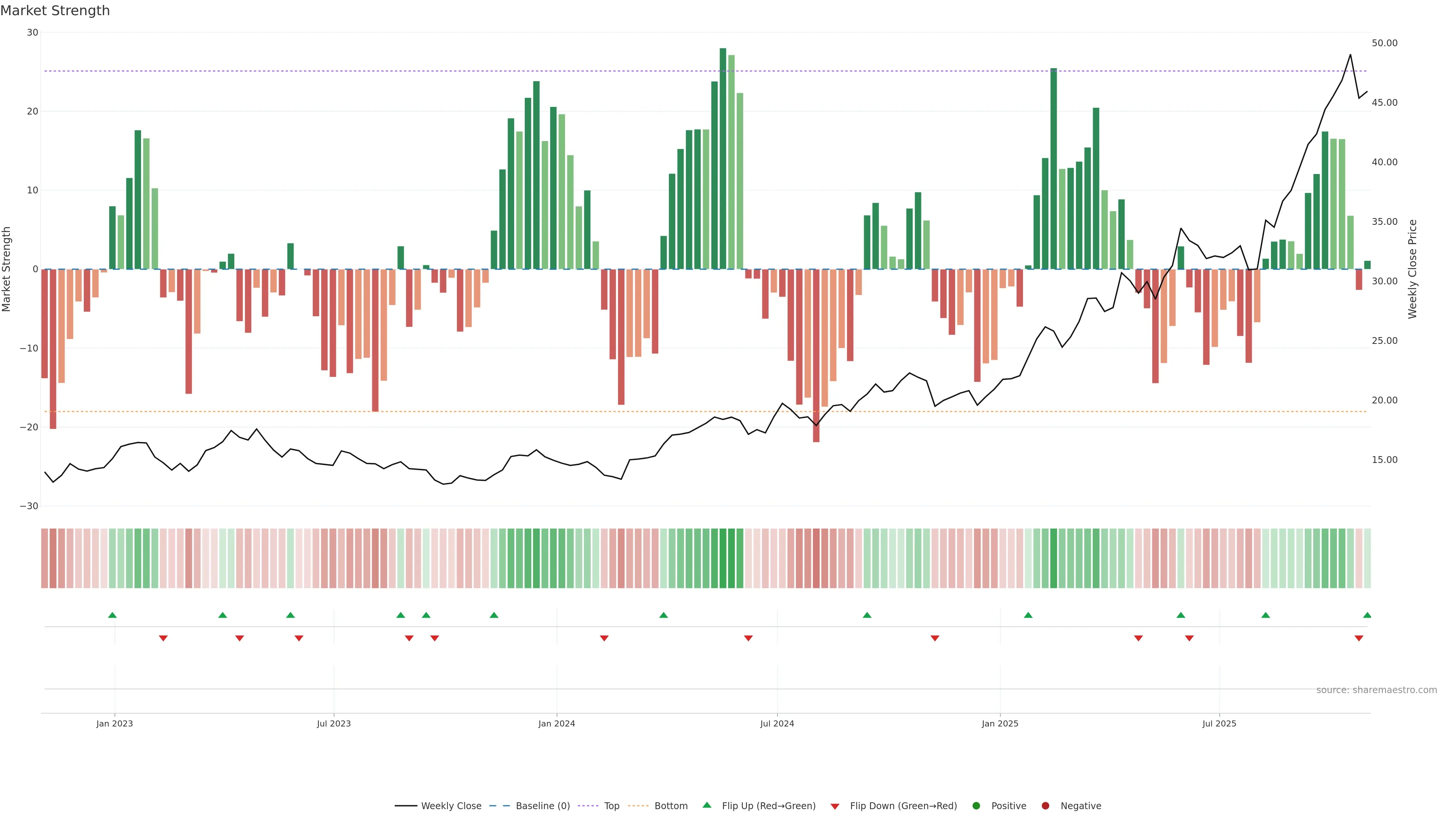
Task: Click first red flip-down triangle after Jan 2023
Action: 163,638
